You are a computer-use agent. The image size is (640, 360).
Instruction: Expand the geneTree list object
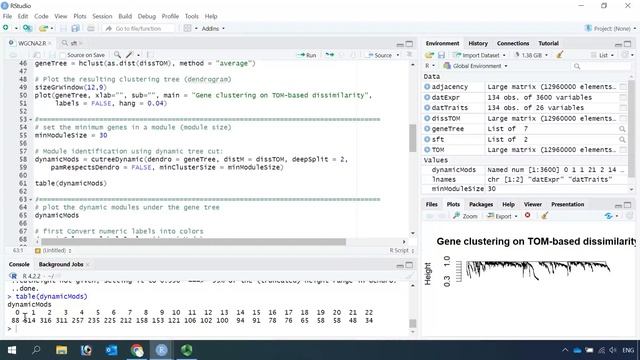pos(427,129)
